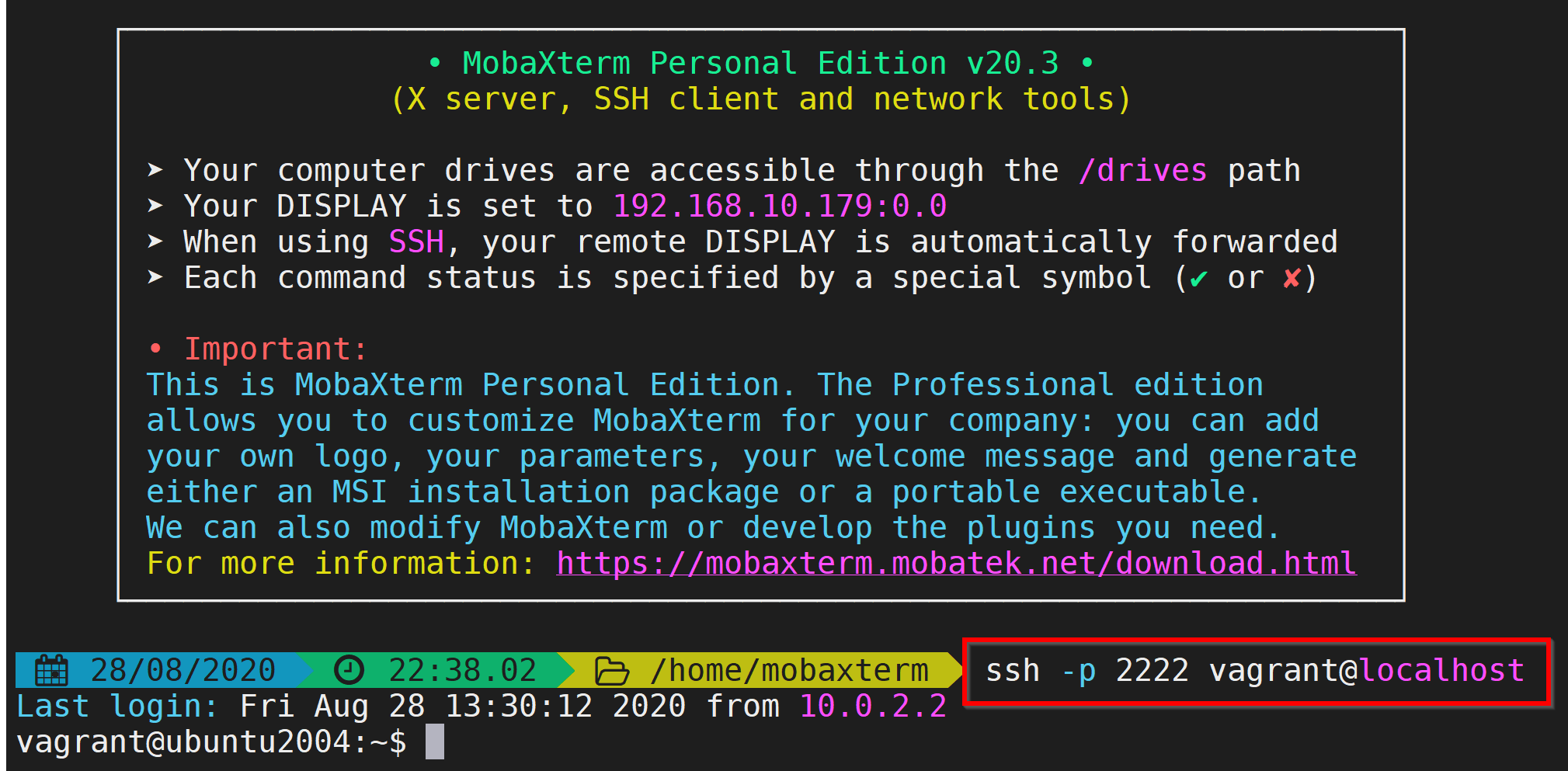The width and height of the screenshot is (1568, 771).
Task: Click the pink /drives path text
Action: click(x=1142, y=171)
